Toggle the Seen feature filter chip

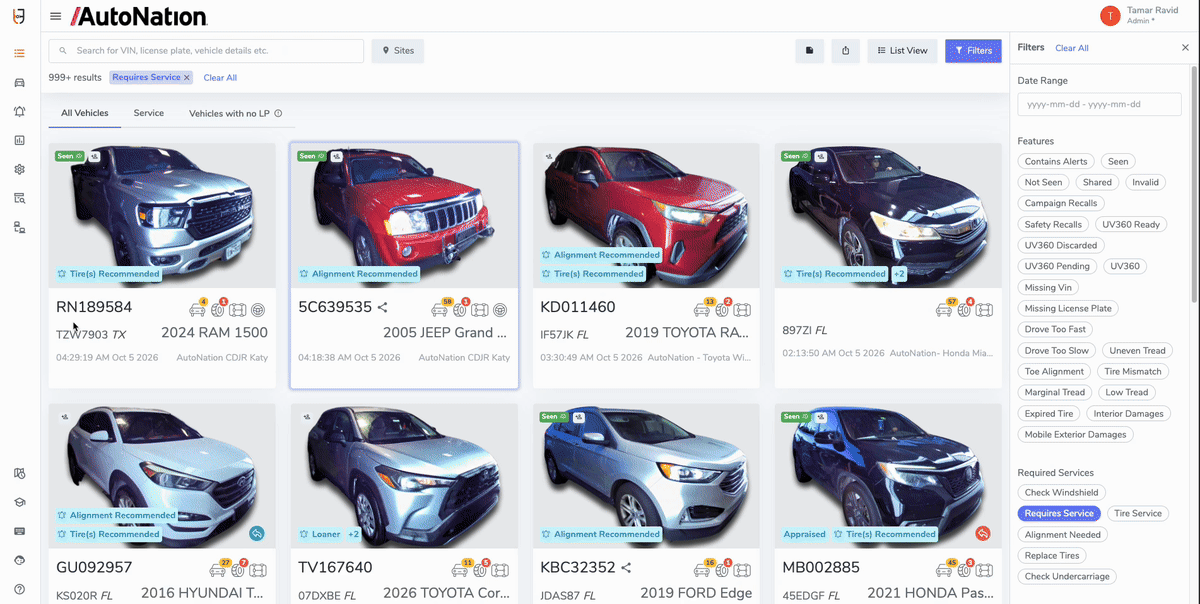click(x=1118, y=161)
